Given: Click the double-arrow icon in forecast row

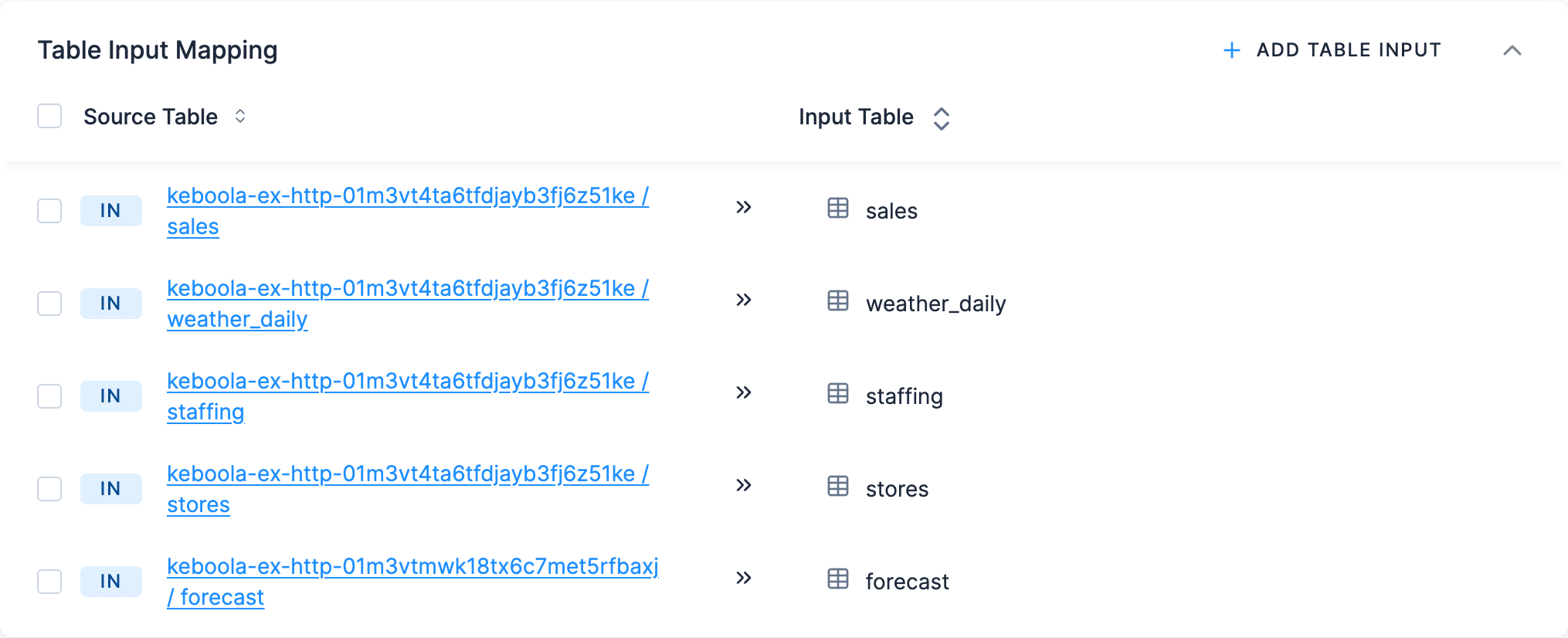Looking at the screenshot, I should (744, 578).
